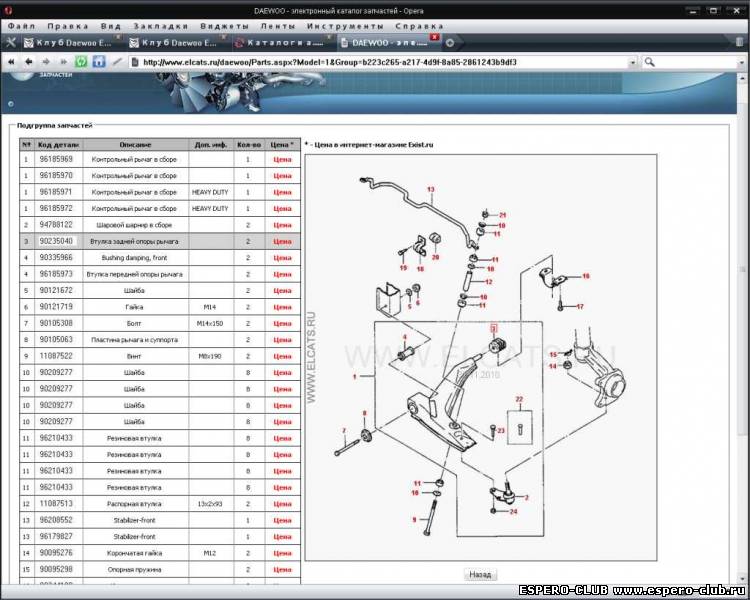
Task: Click the closed tabs trash icon
Action: click(x=739, y=42)
